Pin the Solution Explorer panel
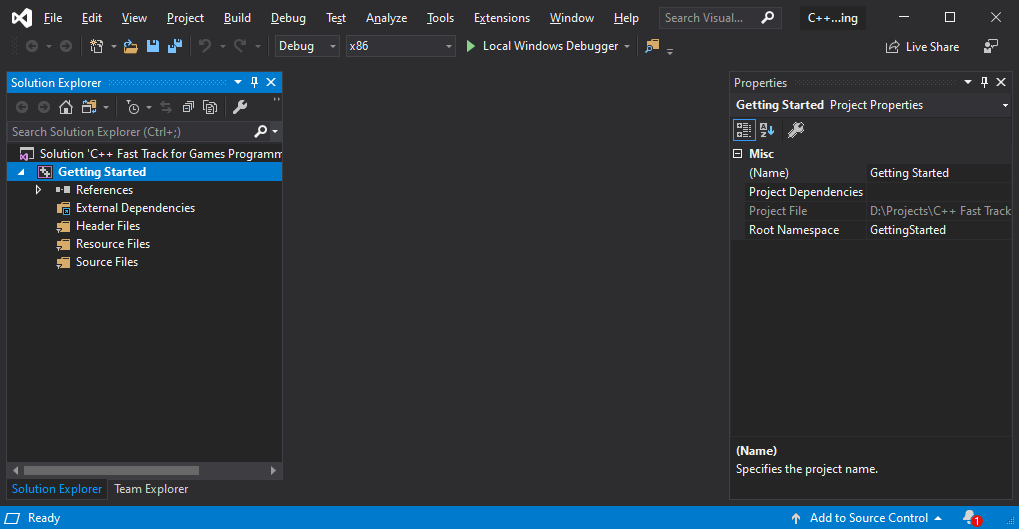This screenshot has height=529, width=1019. (254, 82)
